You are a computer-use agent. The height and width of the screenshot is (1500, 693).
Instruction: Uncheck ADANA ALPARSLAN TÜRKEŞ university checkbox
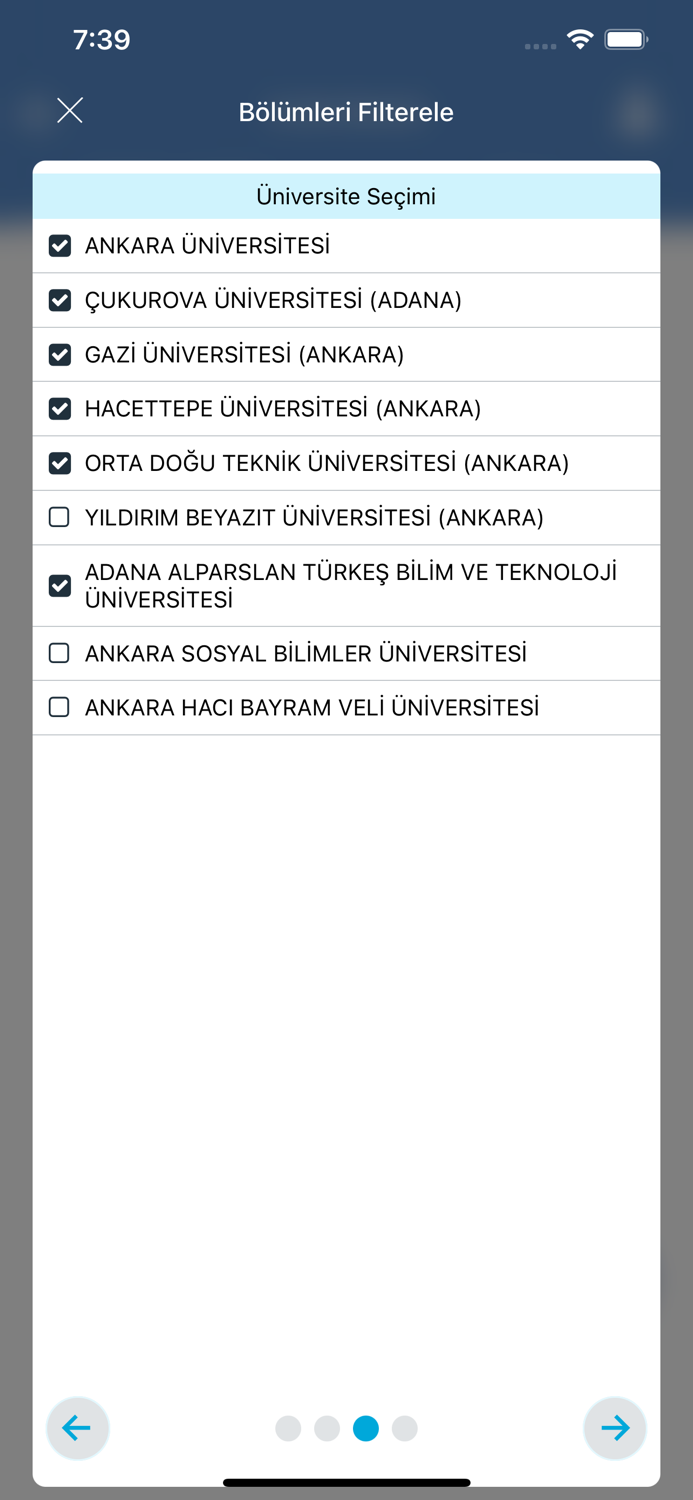tap(60, 586)
